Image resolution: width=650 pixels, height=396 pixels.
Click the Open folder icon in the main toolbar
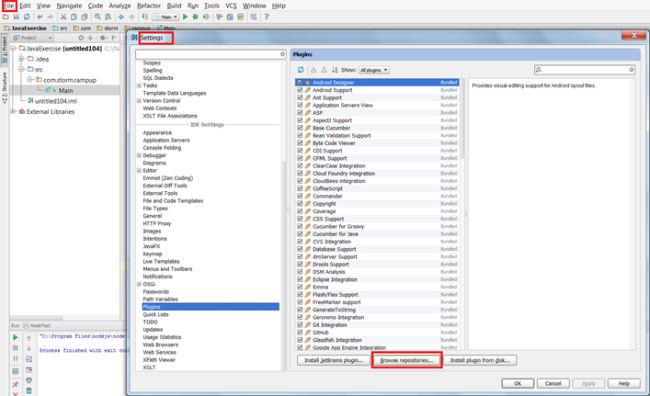(x=6, y=17)
